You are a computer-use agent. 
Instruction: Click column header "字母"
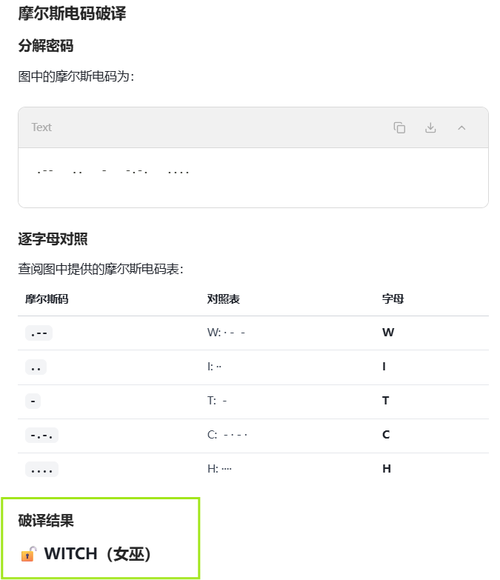(x=393, y=299)
